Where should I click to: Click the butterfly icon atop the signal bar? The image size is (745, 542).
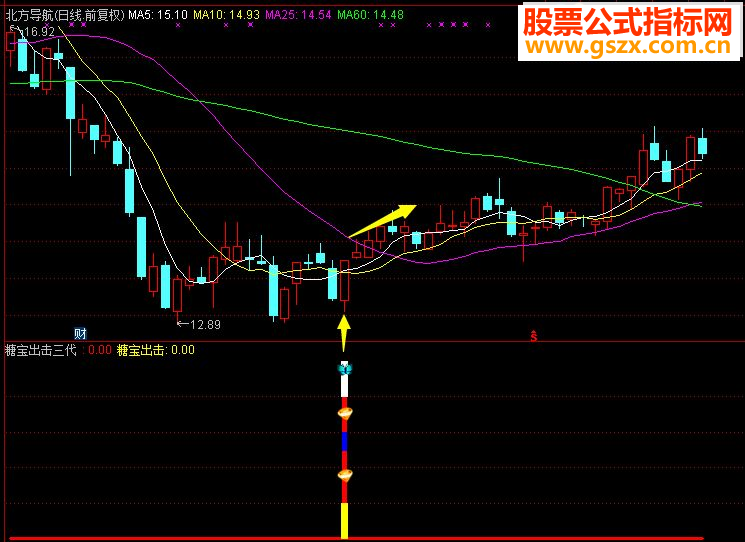point(344,368)
